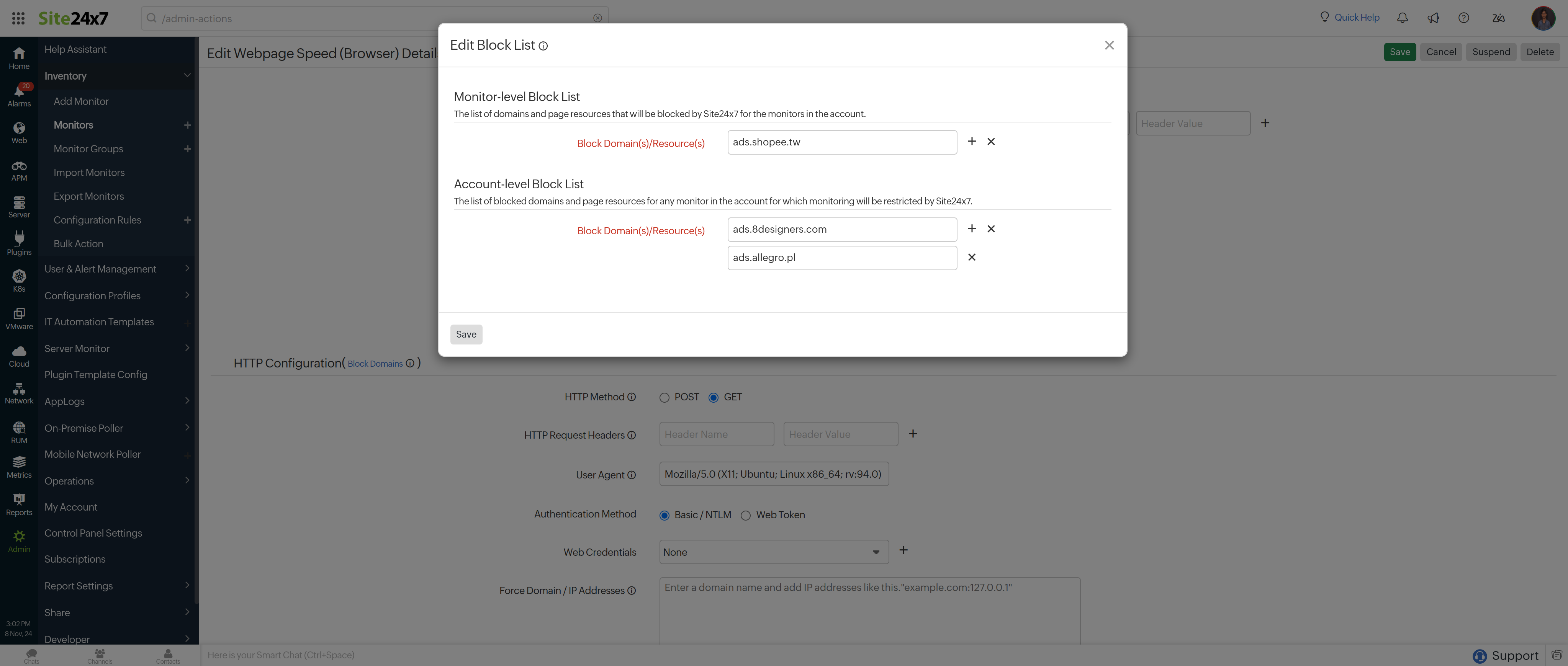Open the RUM globe icon
1568x666 pixels.
[19, 431]
